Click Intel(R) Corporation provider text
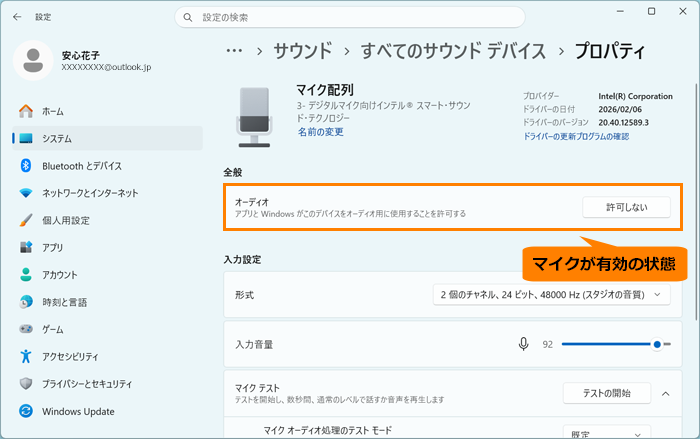 click(x=635, y=96)
